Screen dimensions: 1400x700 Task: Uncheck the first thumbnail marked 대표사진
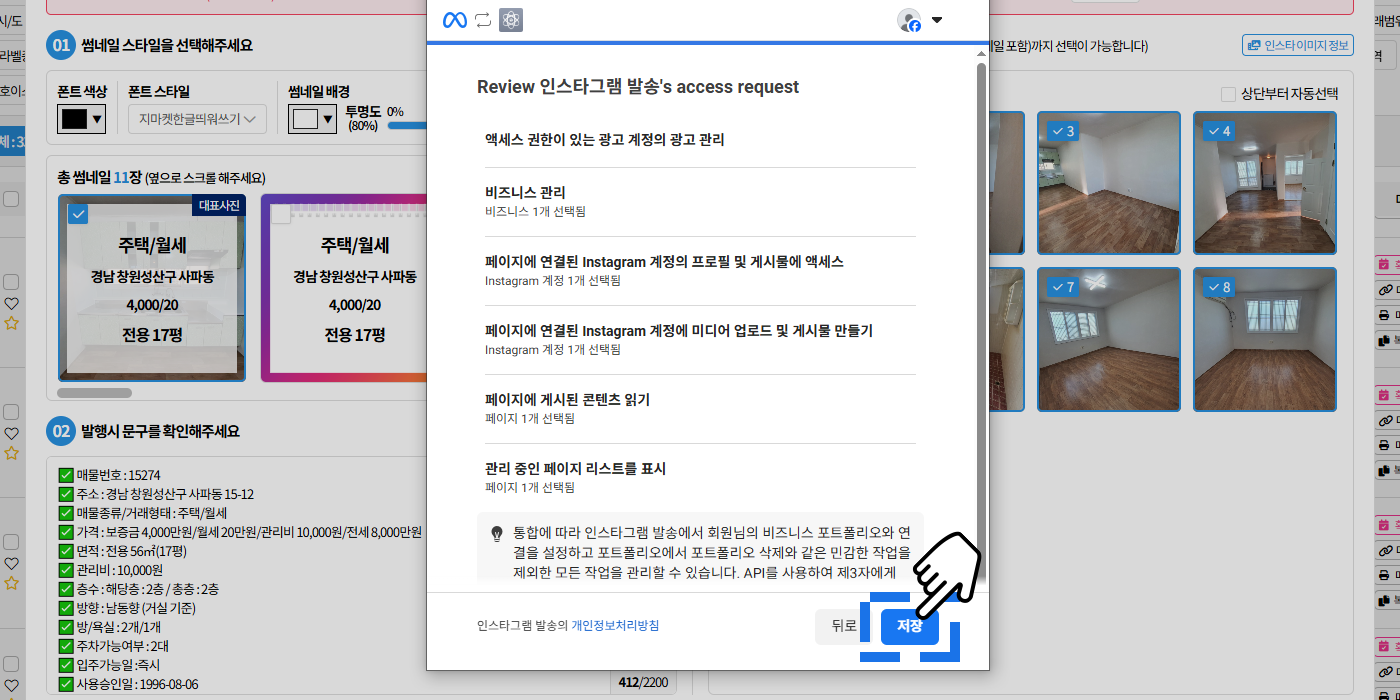click(x=79, y=213)
